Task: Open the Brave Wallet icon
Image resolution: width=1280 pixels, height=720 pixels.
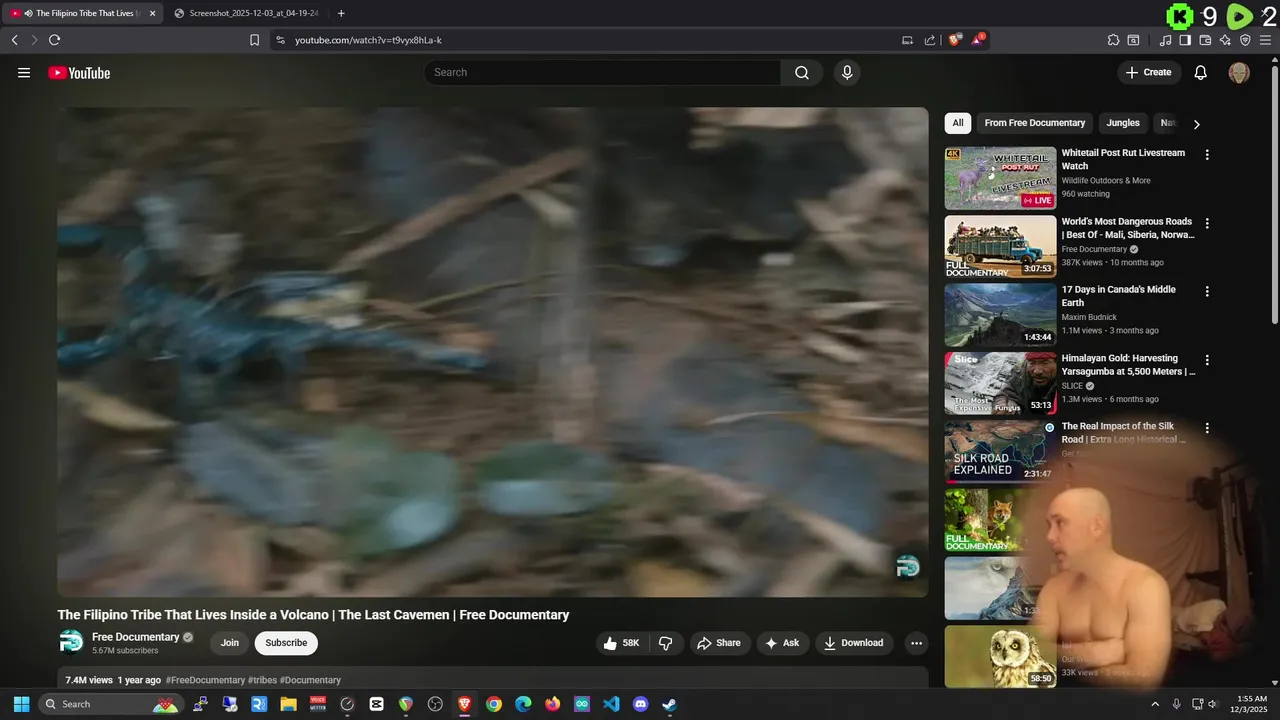Action: (1205, 40)
